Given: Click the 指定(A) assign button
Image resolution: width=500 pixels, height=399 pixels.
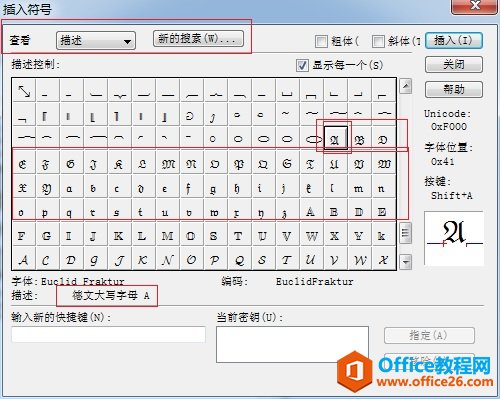Looking at the screenshot, I should point(429,335).
